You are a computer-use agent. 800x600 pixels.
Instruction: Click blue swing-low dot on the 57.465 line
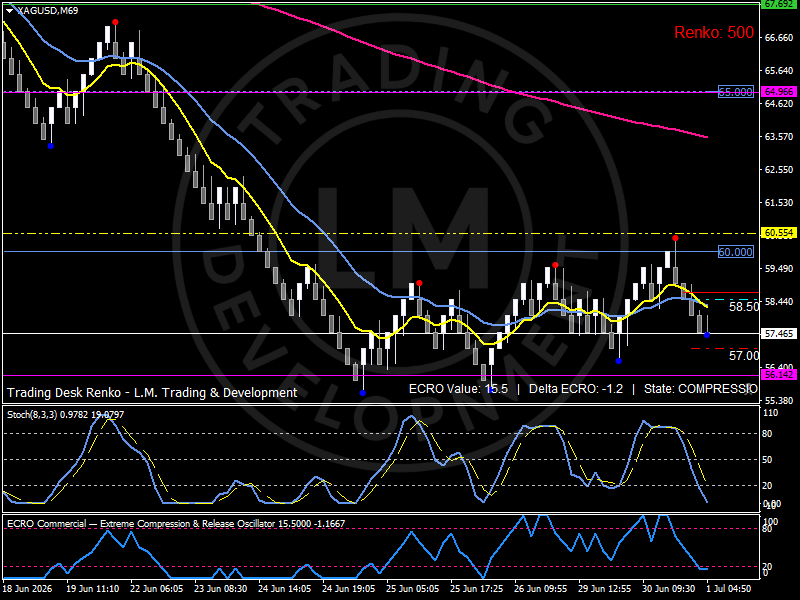(707, 335)
